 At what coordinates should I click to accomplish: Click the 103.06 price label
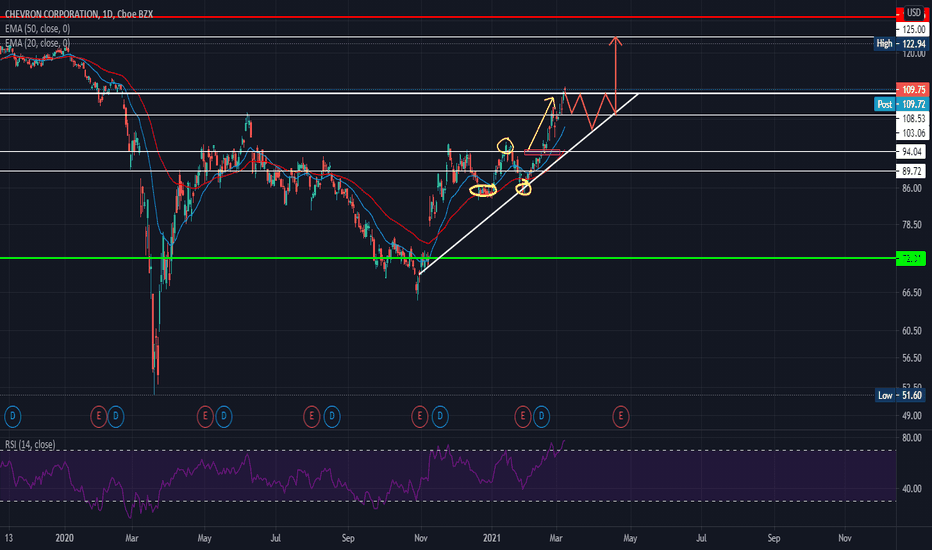click(x=912, y=133)
